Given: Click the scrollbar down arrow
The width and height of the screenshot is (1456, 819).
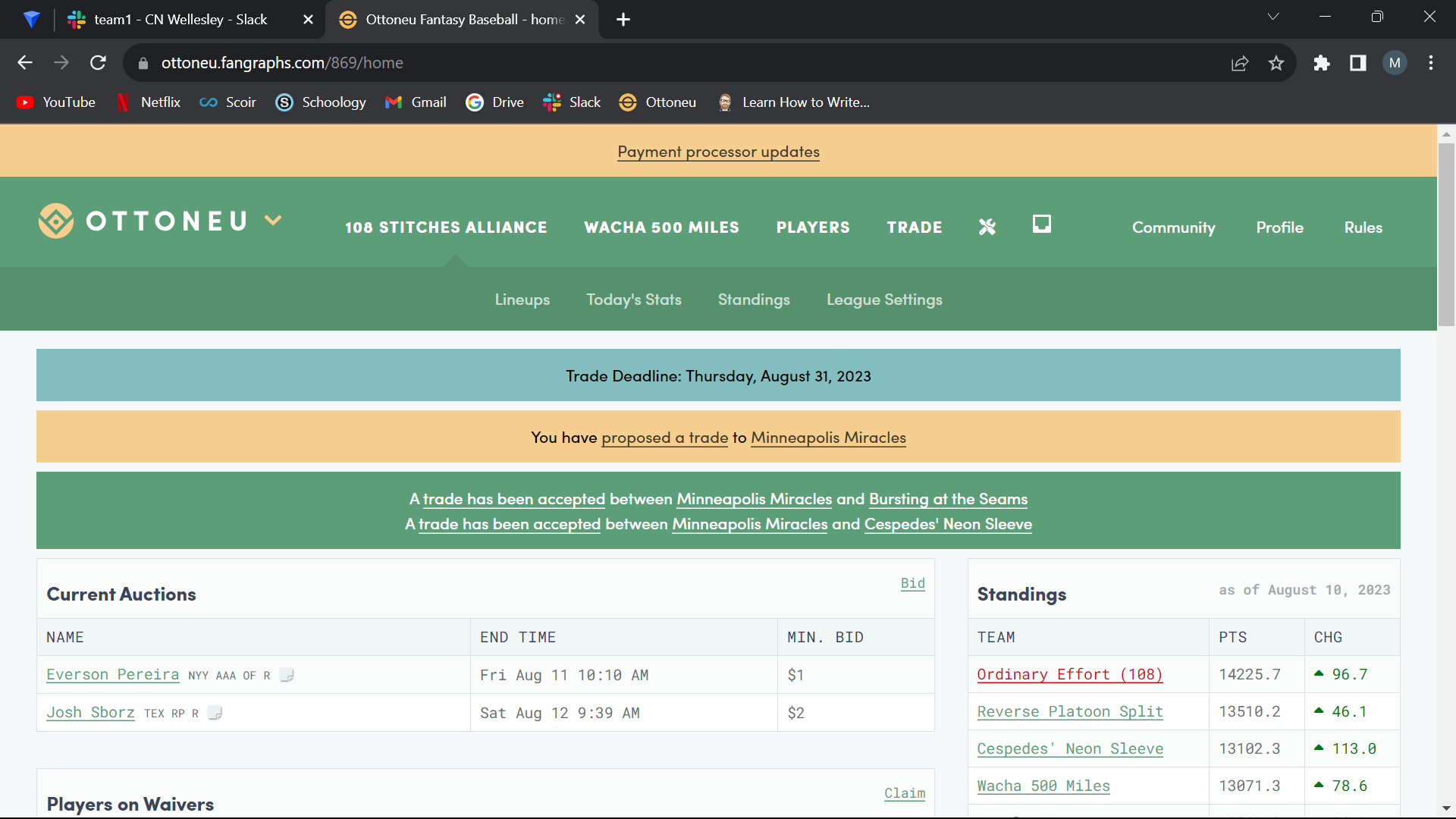Looking at the screenshot, I should 1446,808.
